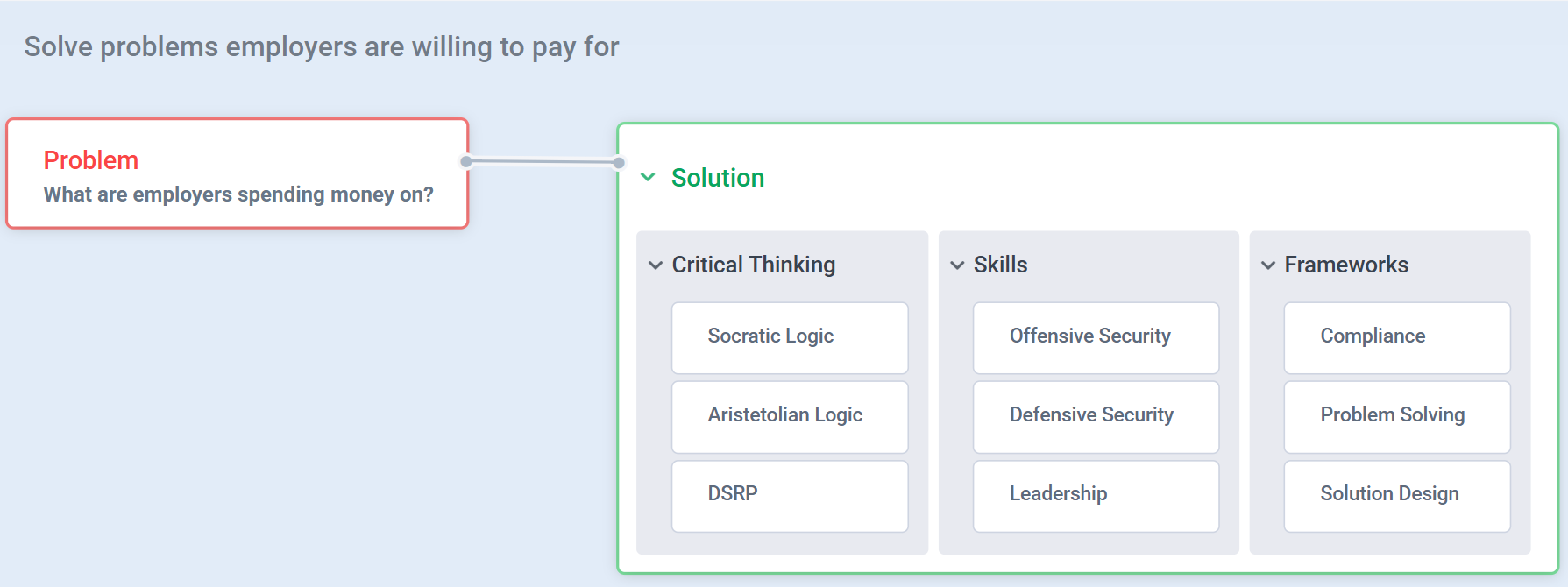Select the Problem Solving card
Viewport: 1568px width, 587px height.
tap(1397, 416)
